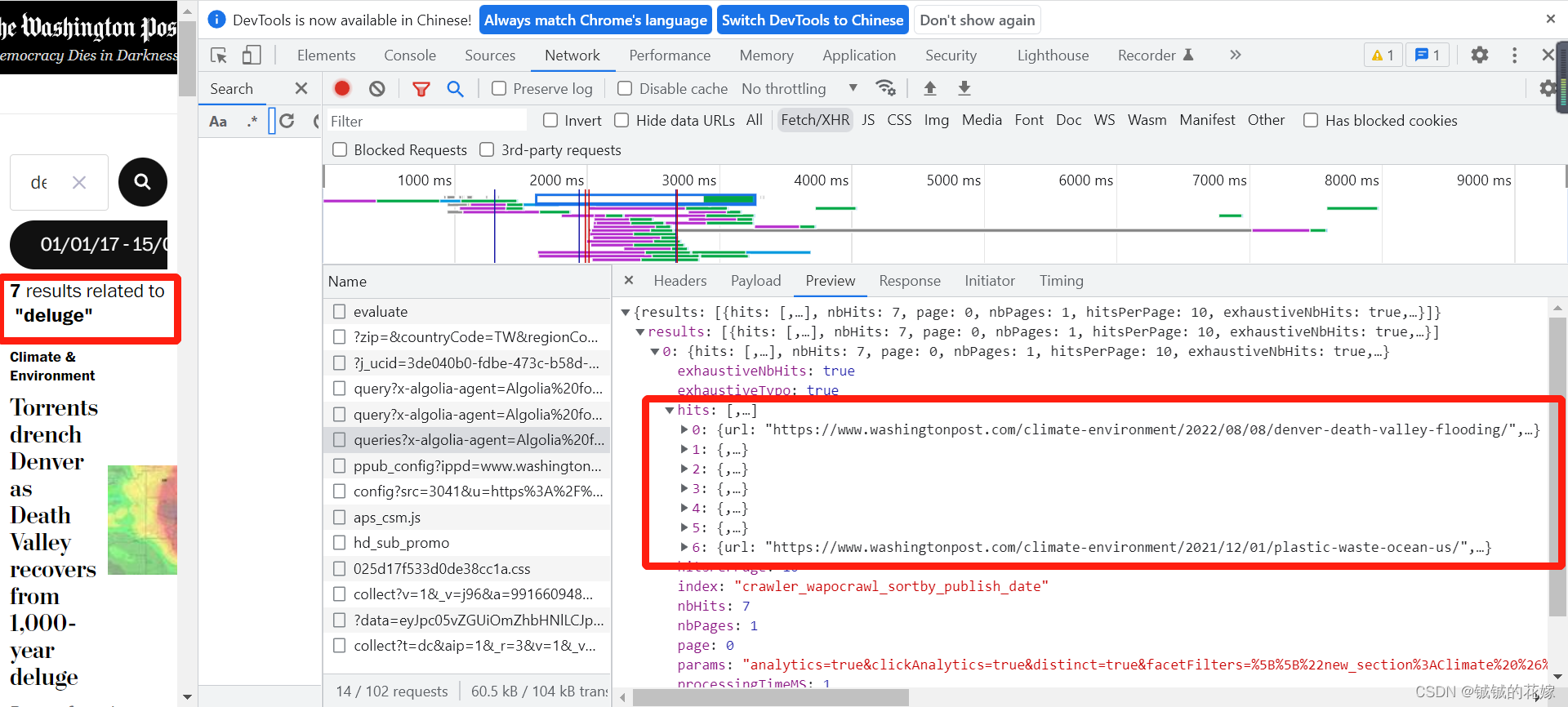This screenshot has height=707, width=1568.
Task: Toggle regular expression search option
Action: (x=252, y=121)
